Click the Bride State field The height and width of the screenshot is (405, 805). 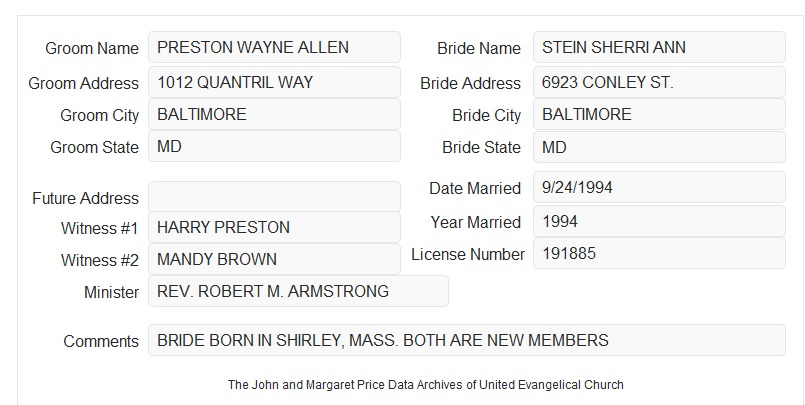click(x=659, y=147)
